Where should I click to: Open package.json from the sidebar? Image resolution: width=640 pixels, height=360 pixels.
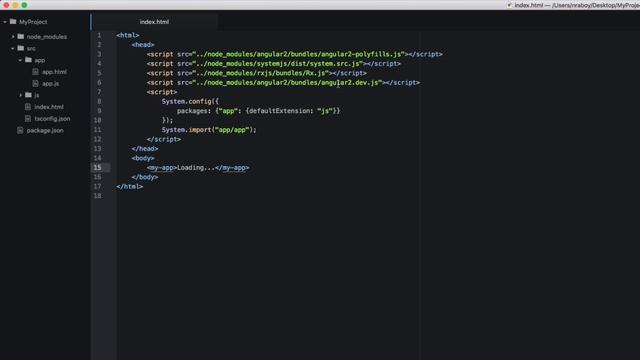tap(45, 131)
